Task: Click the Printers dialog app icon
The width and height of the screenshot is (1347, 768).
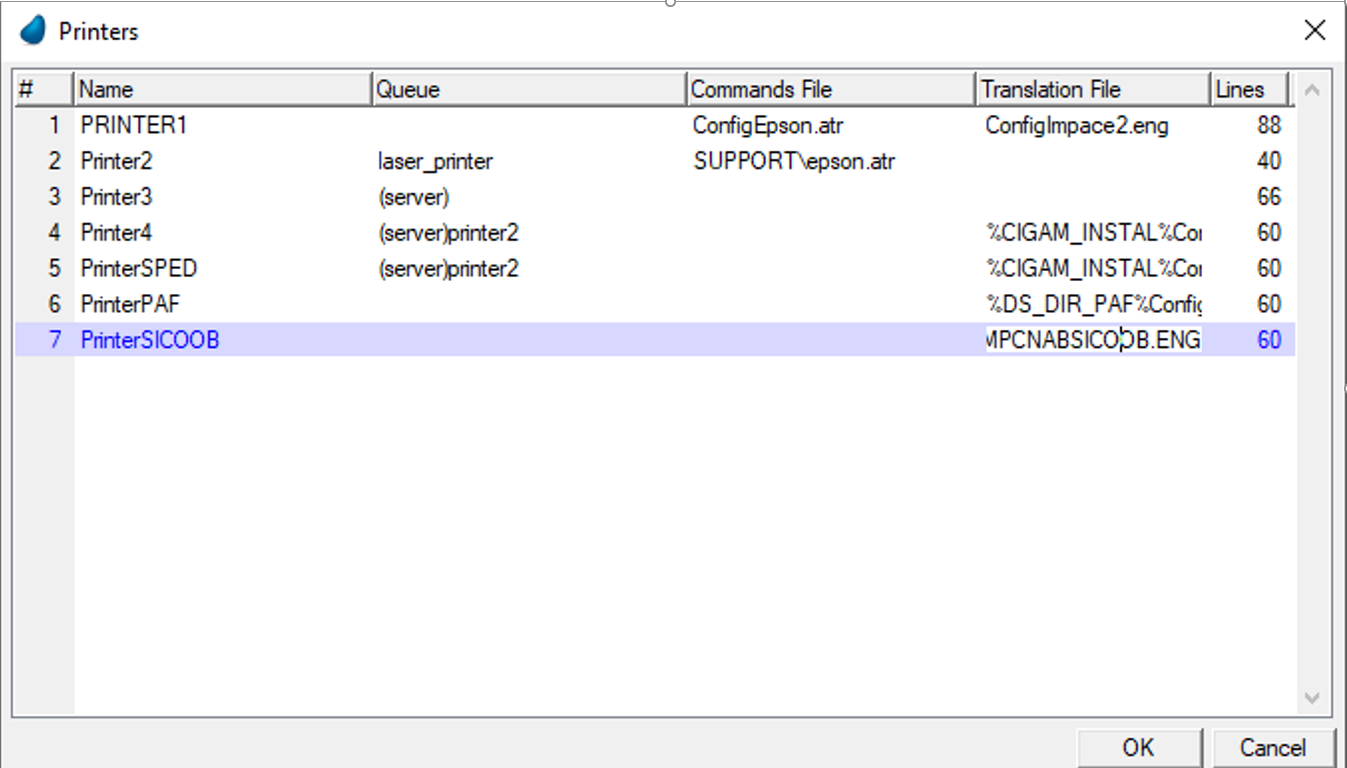Action: (33, 31)
